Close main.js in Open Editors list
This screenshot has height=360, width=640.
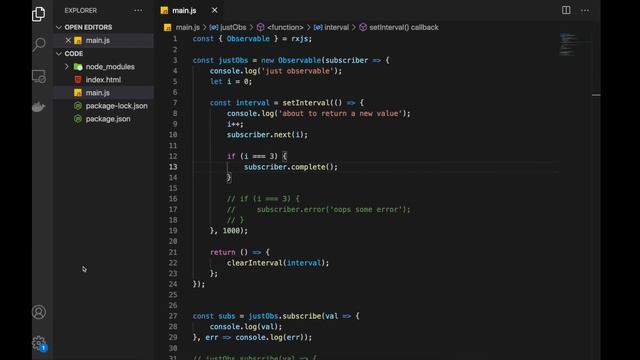click(68, 40)
